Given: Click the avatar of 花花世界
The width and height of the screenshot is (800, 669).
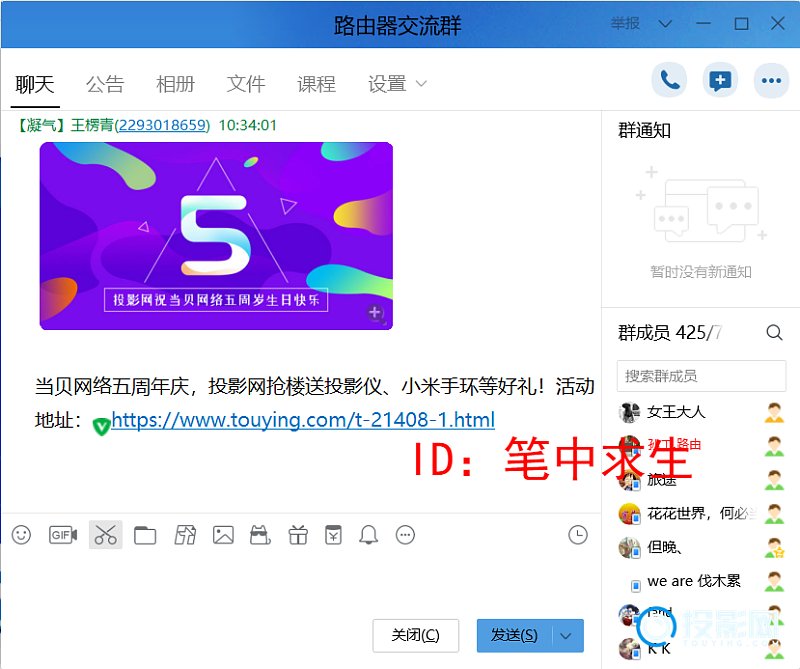Looking at the screenshot, I should pos(629,513).
